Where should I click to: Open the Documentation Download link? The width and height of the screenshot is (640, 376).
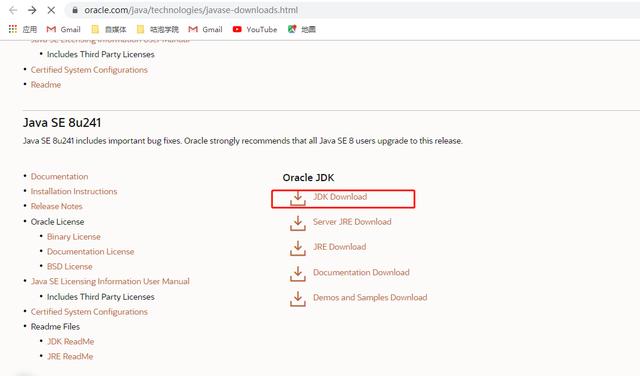pyautogui.click(x=361, y=272)
